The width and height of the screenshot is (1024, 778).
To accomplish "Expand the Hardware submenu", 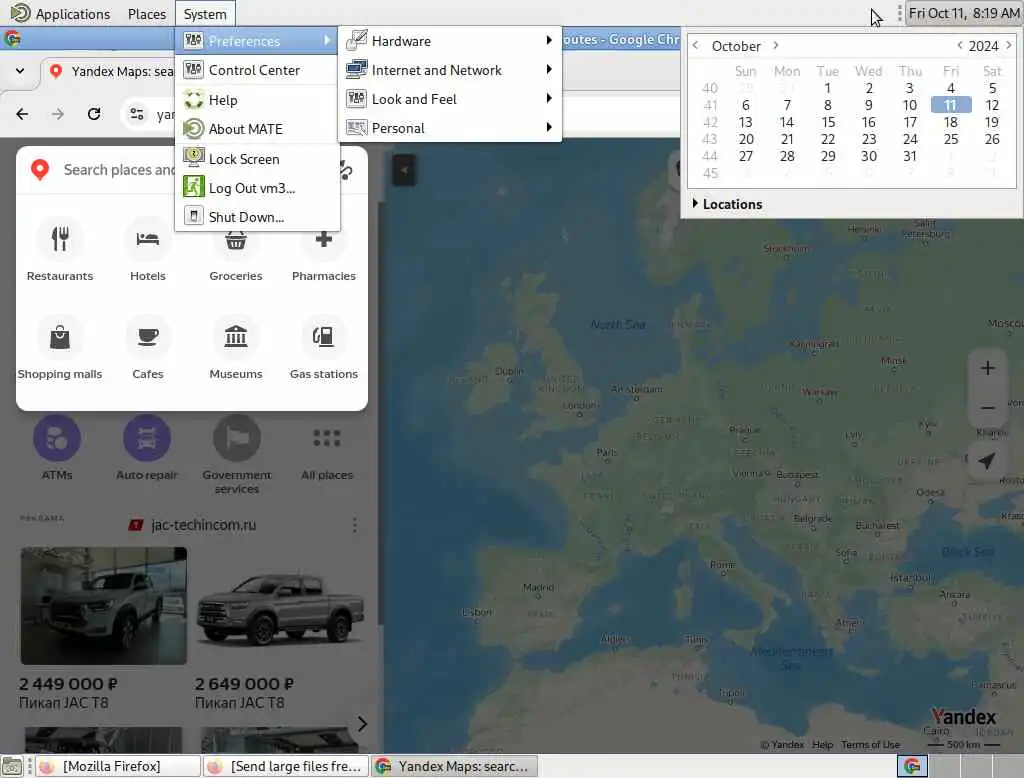I will pyautogui.click(x=449, y=41).
